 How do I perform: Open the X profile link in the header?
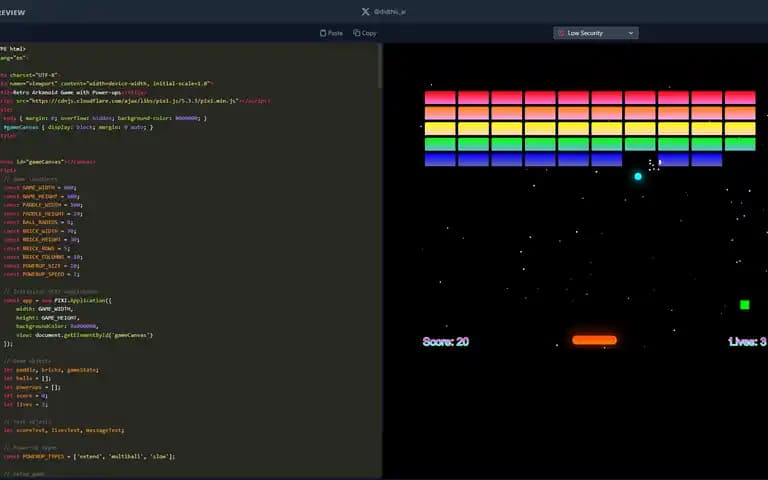pos(384,11)
